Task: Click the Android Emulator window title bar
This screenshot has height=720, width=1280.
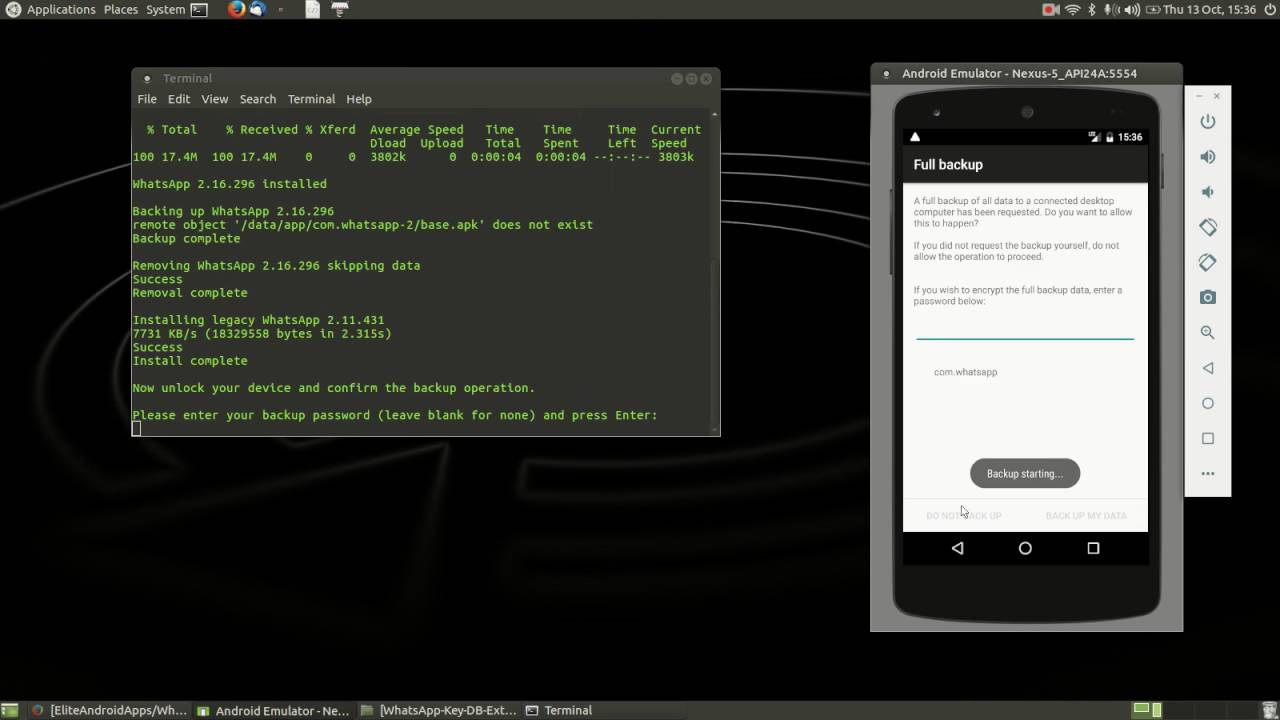Action: pyautogui.click(x=1026, y=73)
